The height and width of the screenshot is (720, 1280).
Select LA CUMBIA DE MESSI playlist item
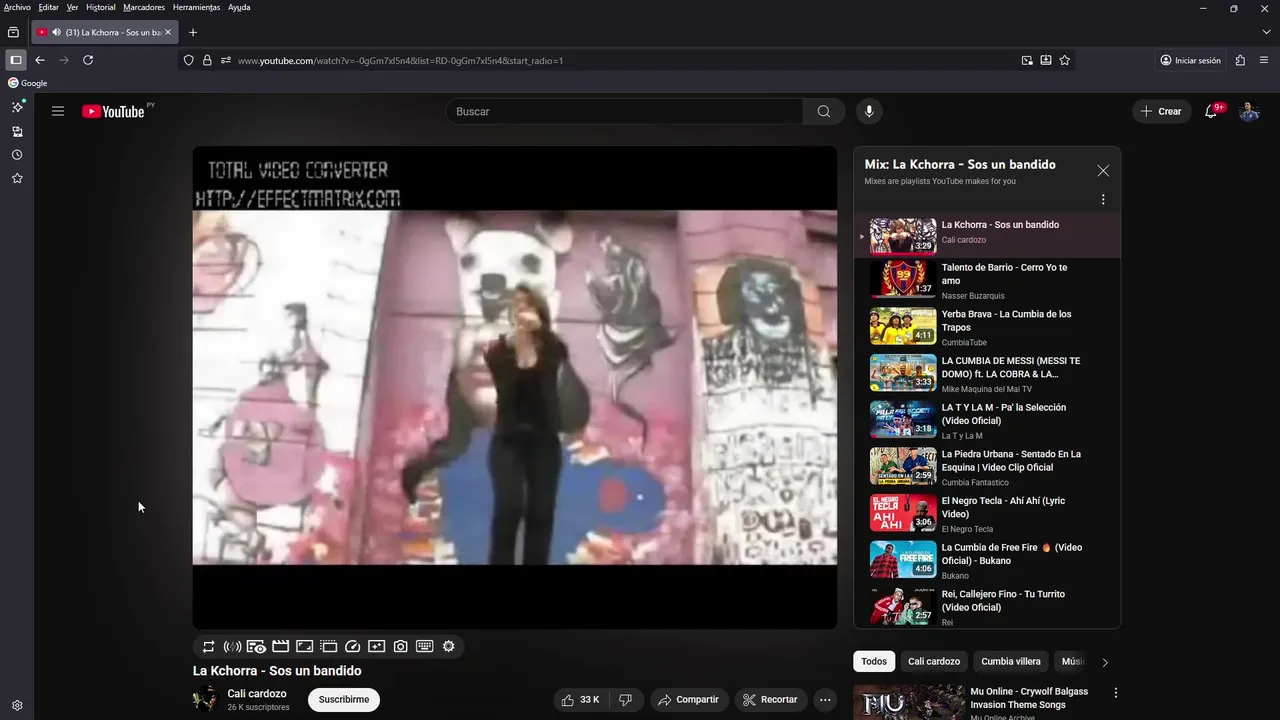pyautogui.click(x=987, y=374)
